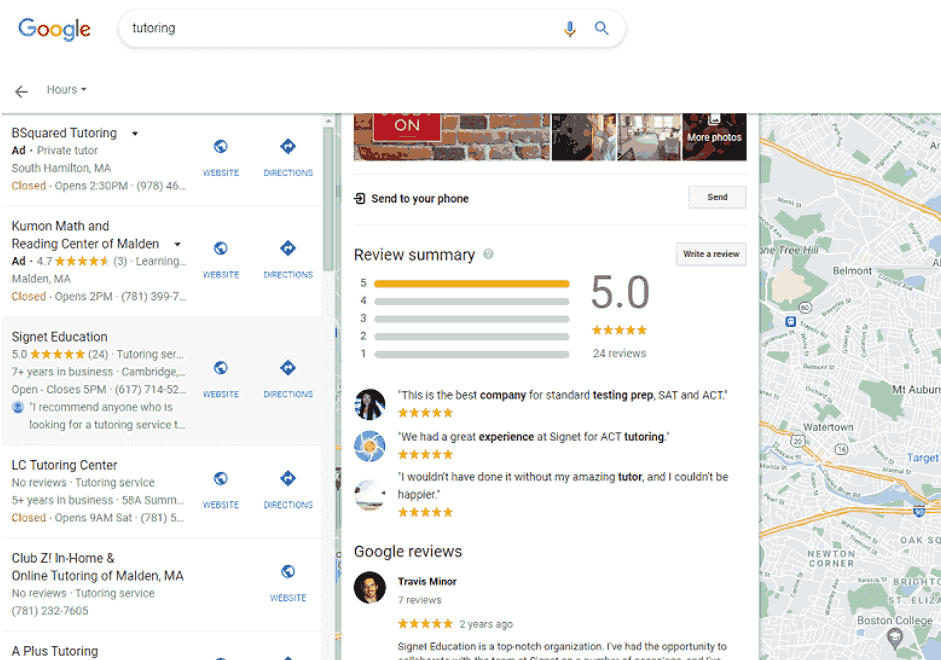Click 'This is the best company' review quote
The image size is (941, 660).
[563, 395]
